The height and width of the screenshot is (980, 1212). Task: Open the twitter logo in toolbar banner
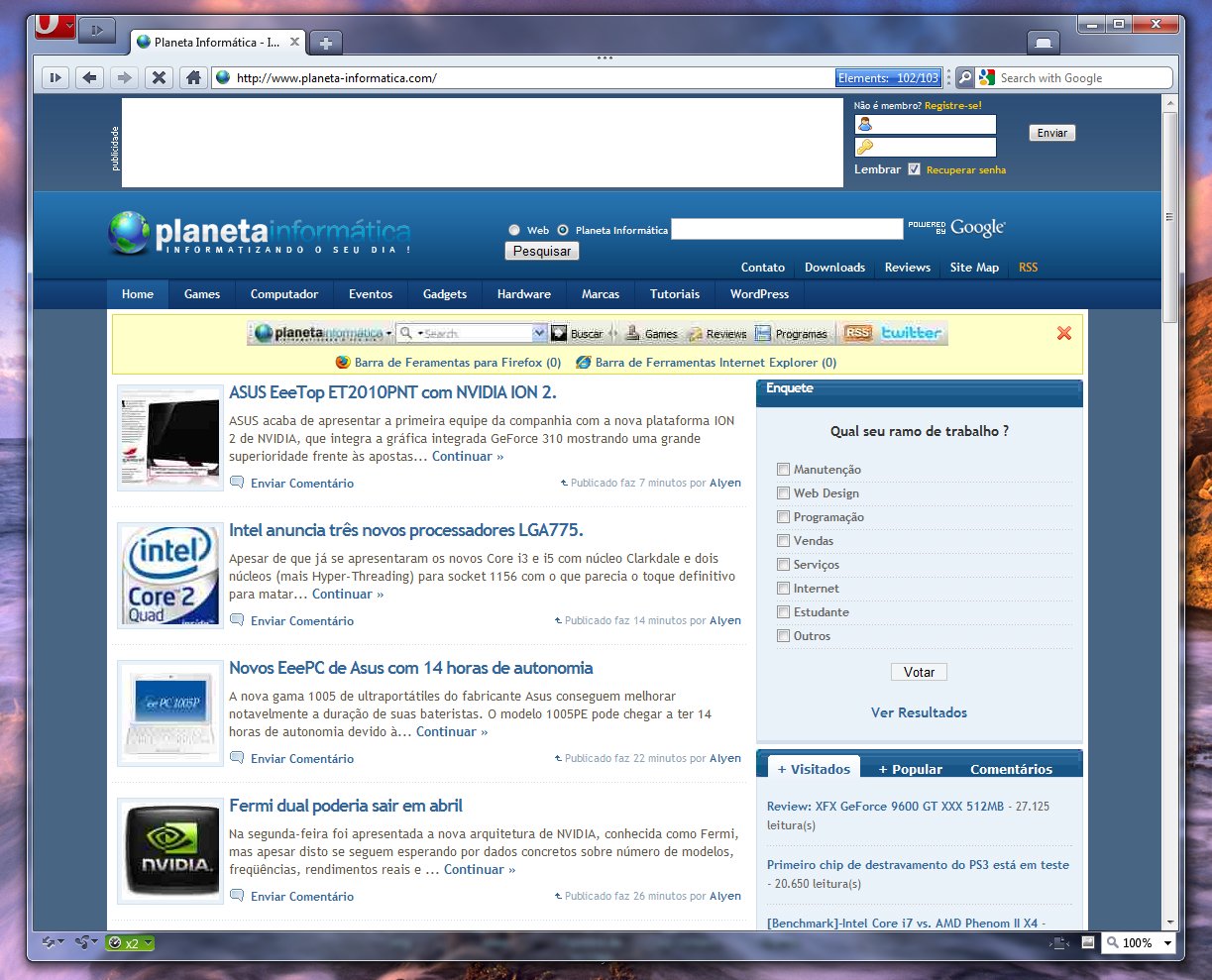point(911,333)
